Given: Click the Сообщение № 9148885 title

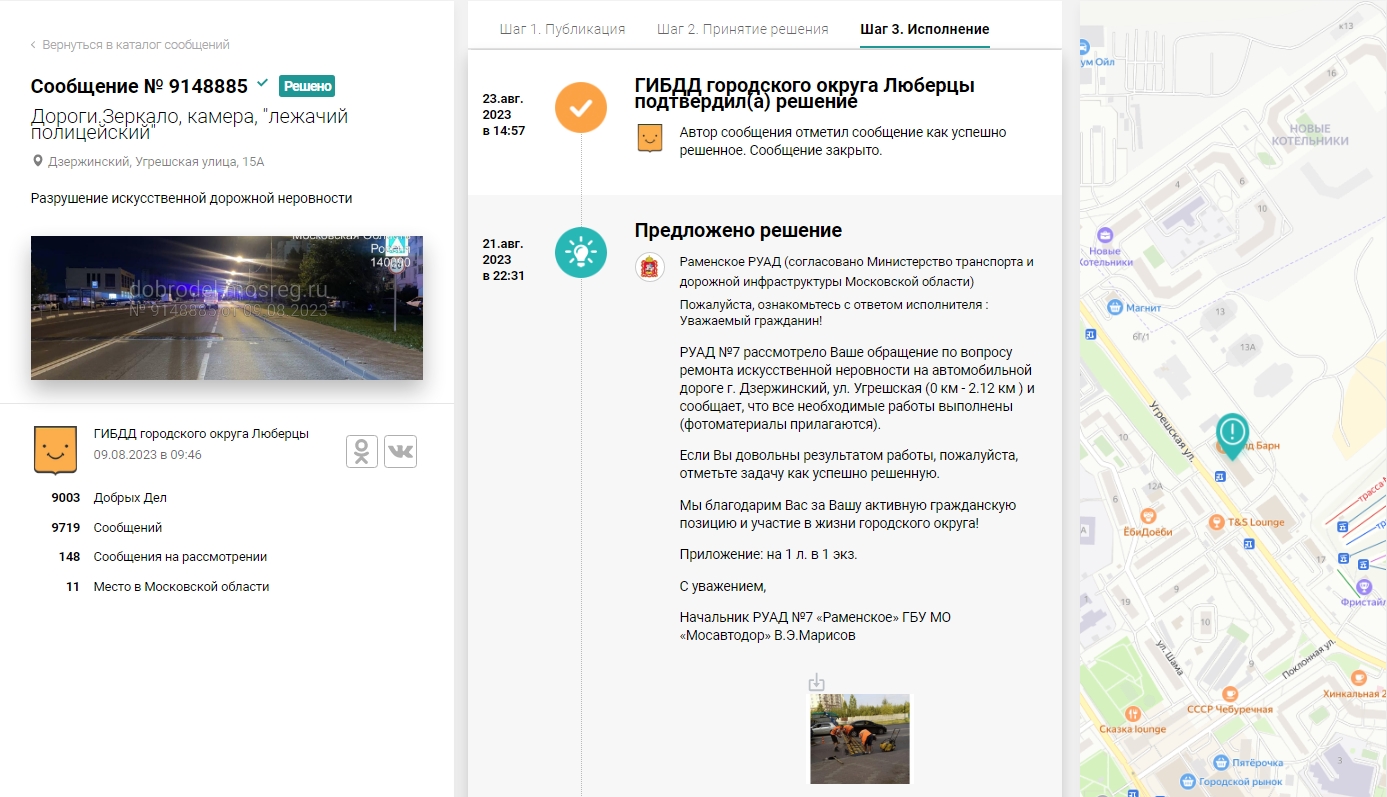Looking at the screenshot, I should 139,86.
